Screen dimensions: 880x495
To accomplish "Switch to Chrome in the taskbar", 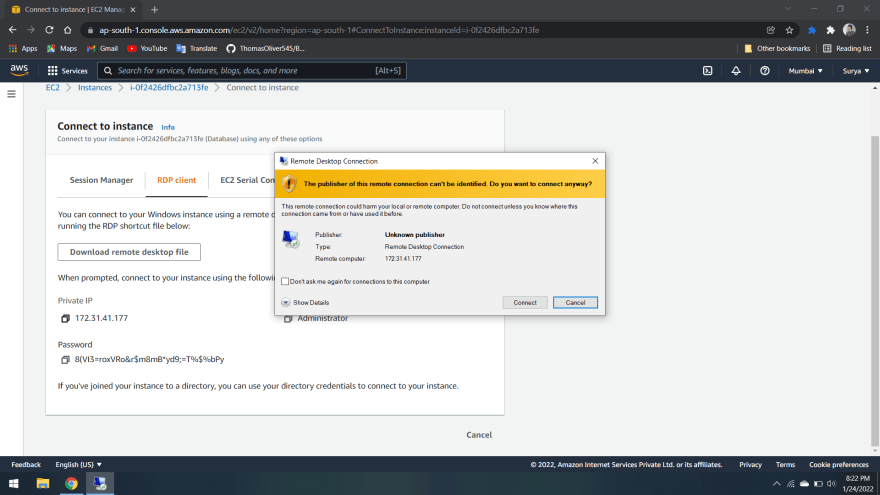I will tap(71, 483).
